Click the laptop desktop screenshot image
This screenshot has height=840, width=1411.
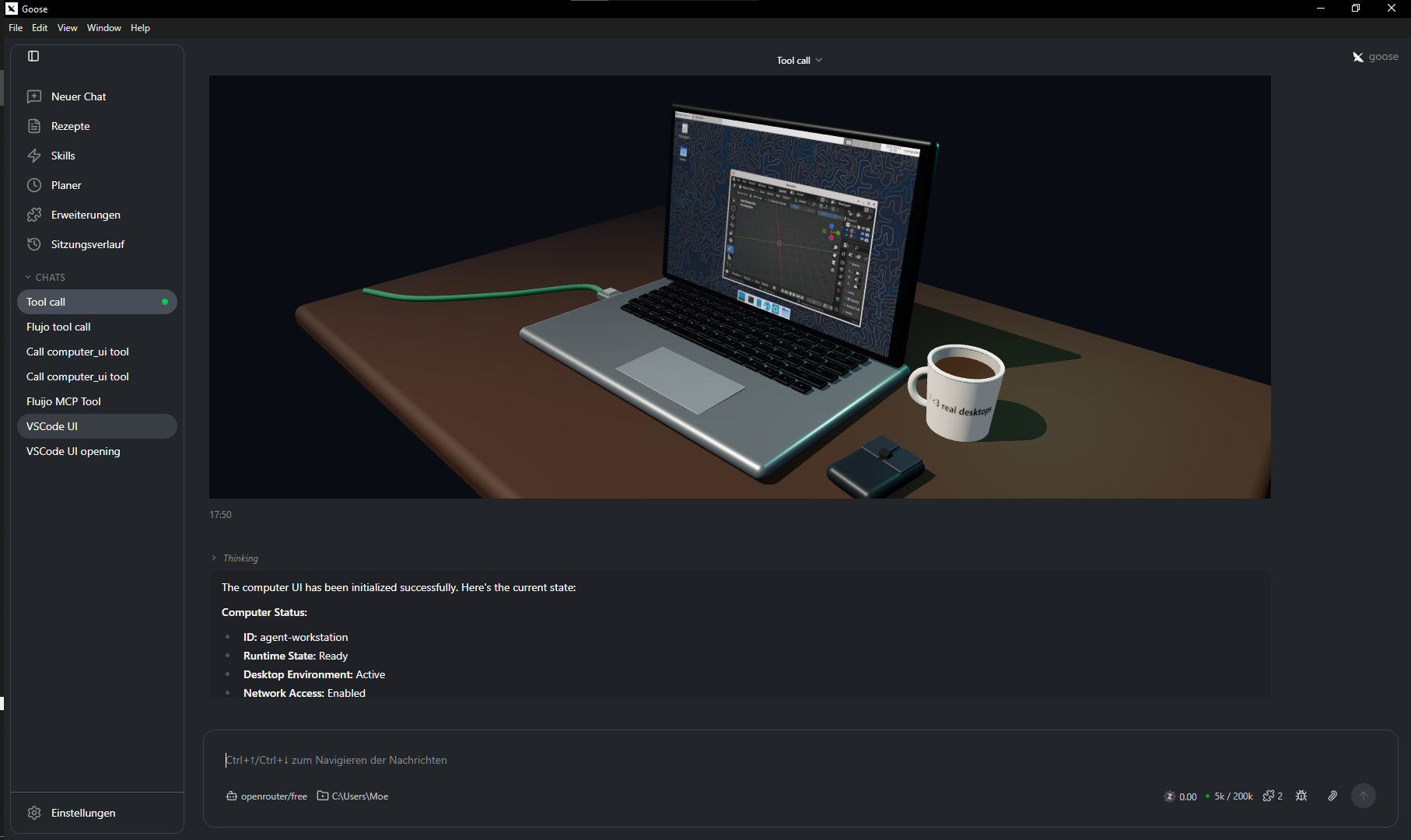[740, 287]
